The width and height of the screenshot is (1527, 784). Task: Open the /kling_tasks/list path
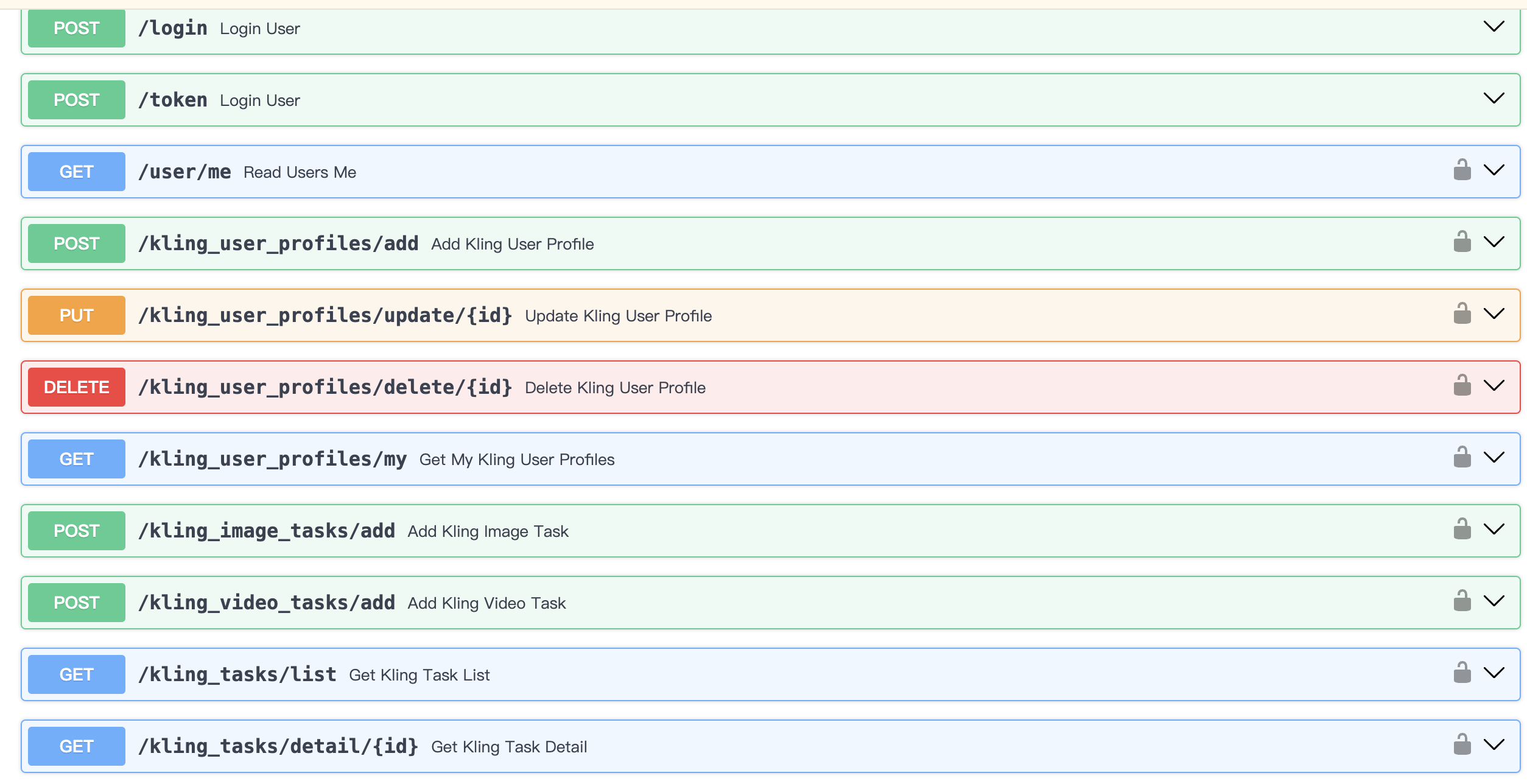point(237,674)
